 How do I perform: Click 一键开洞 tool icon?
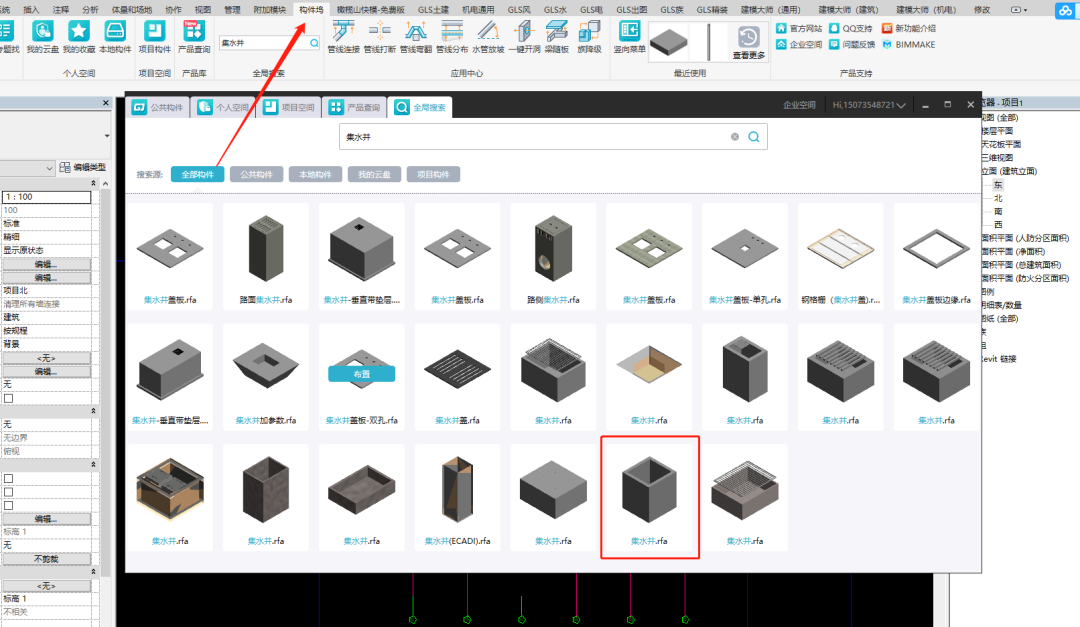524,37
